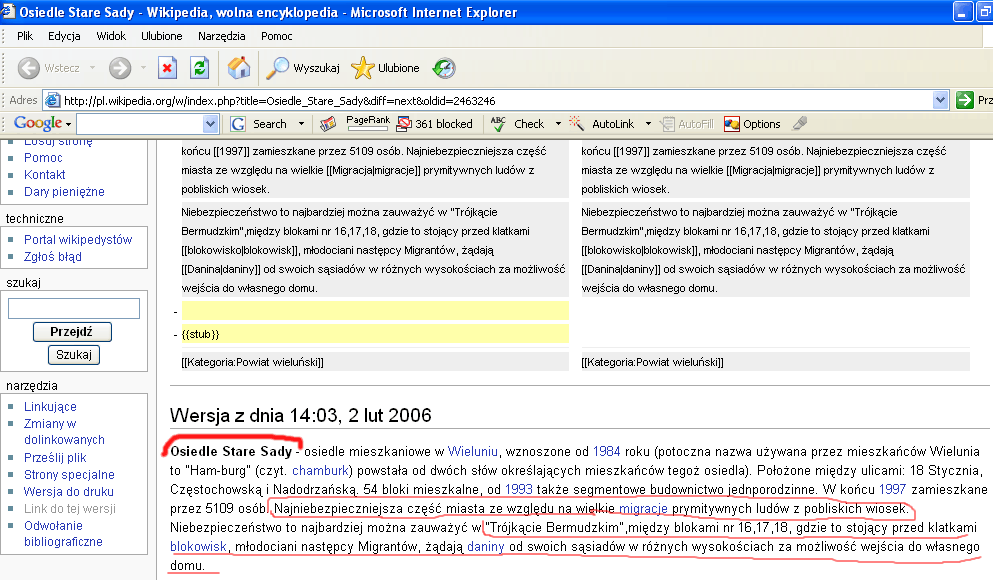The image size is (993, 580).
Task: Follow the chamburk link
Action: click(320, 470)
